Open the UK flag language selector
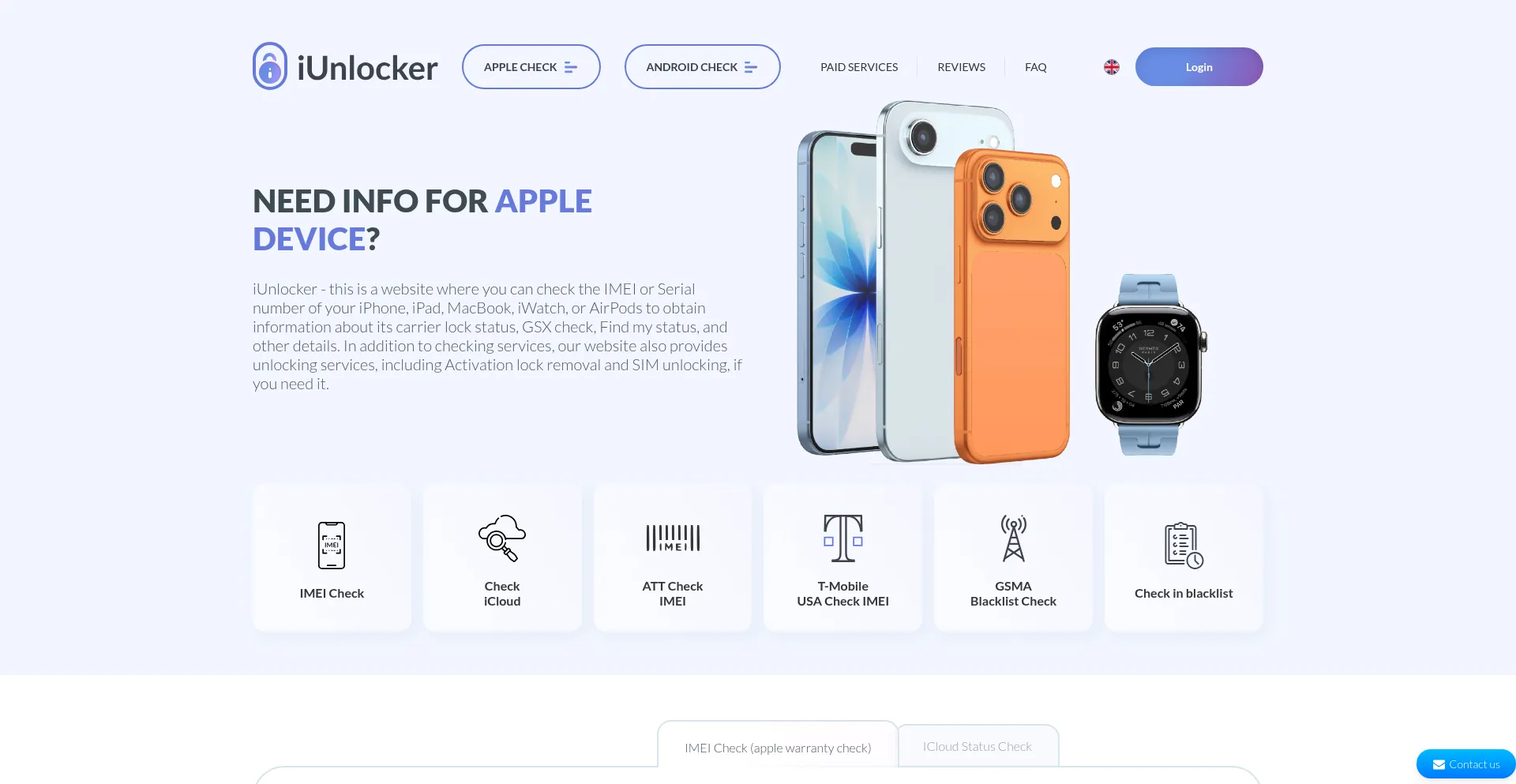 pos(1112,67)
